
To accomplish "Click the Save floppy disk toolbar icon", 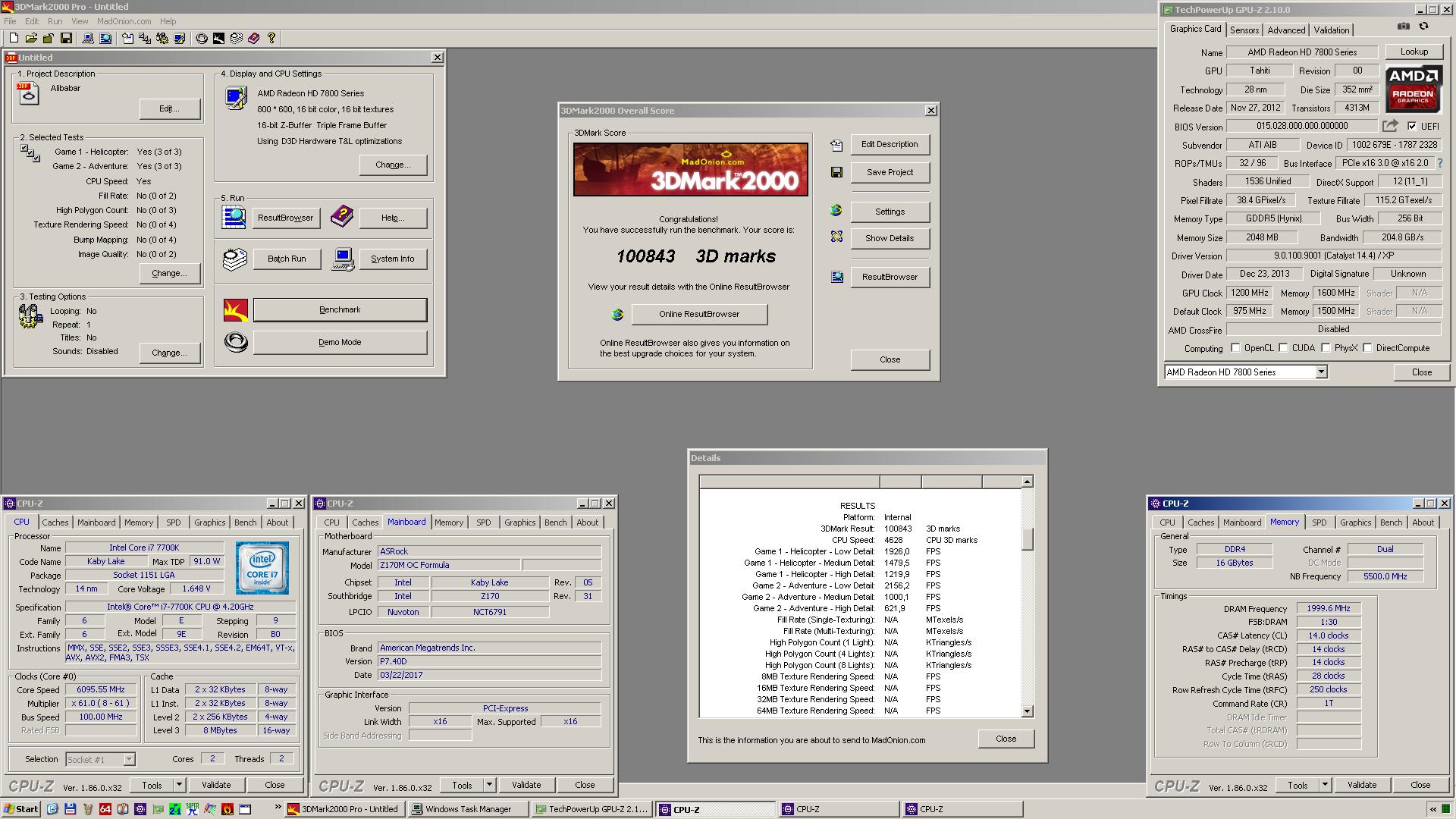I will pos(66,38).
